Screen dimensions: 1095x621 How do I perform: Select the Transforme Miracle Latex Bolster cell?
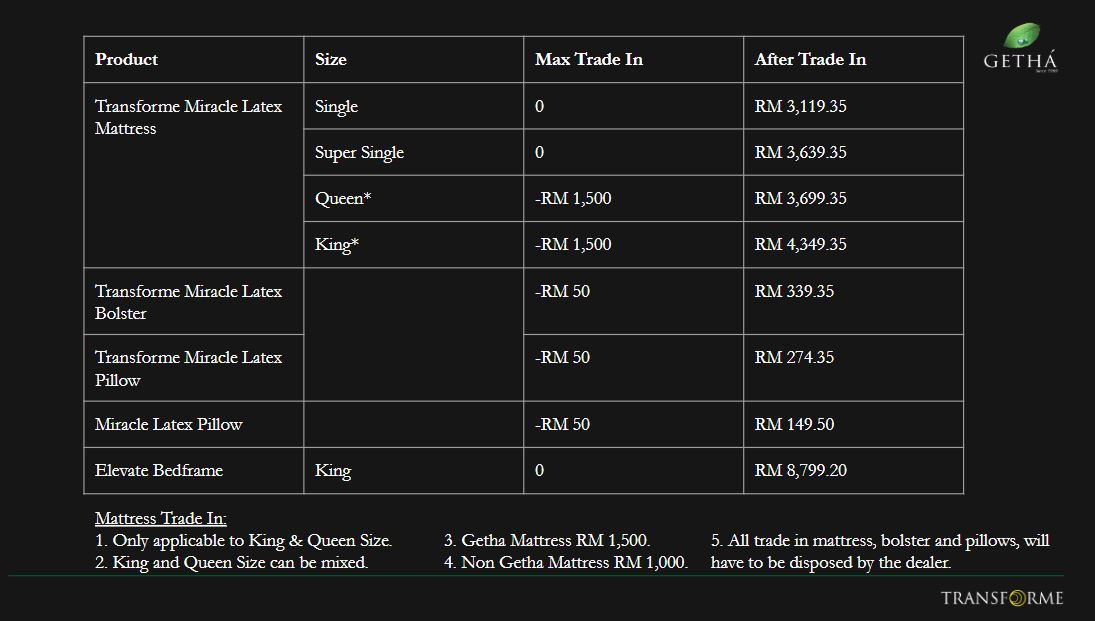pos(188,302)
